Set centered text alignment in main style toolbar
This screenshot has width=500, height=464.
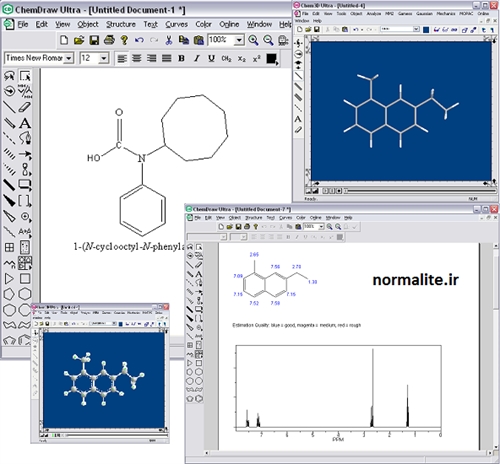coord(137,58)
